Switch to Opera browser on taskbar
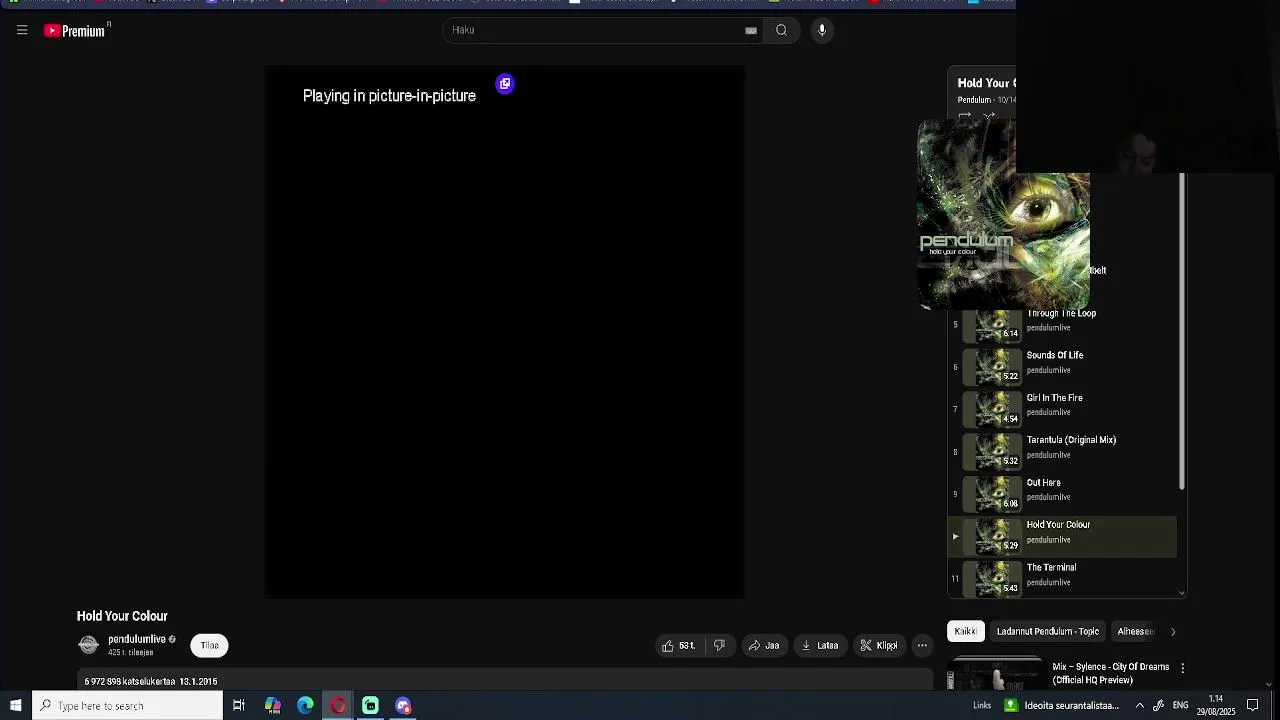This screenshot has height=720, width=1280. pos(338,706)
